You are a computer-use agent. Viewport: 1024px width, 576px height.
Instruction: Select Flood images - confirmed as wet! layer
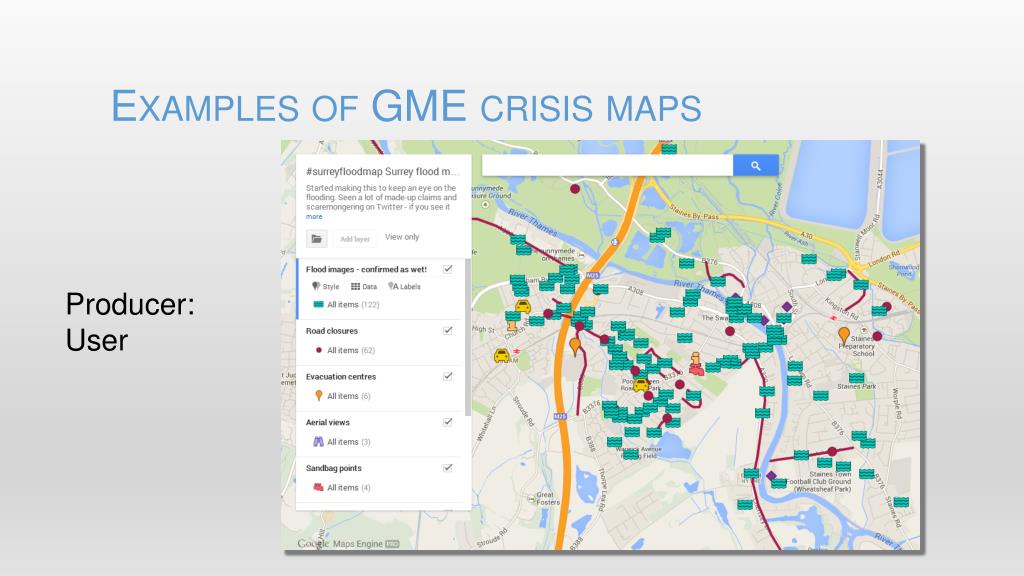(366, 269)
